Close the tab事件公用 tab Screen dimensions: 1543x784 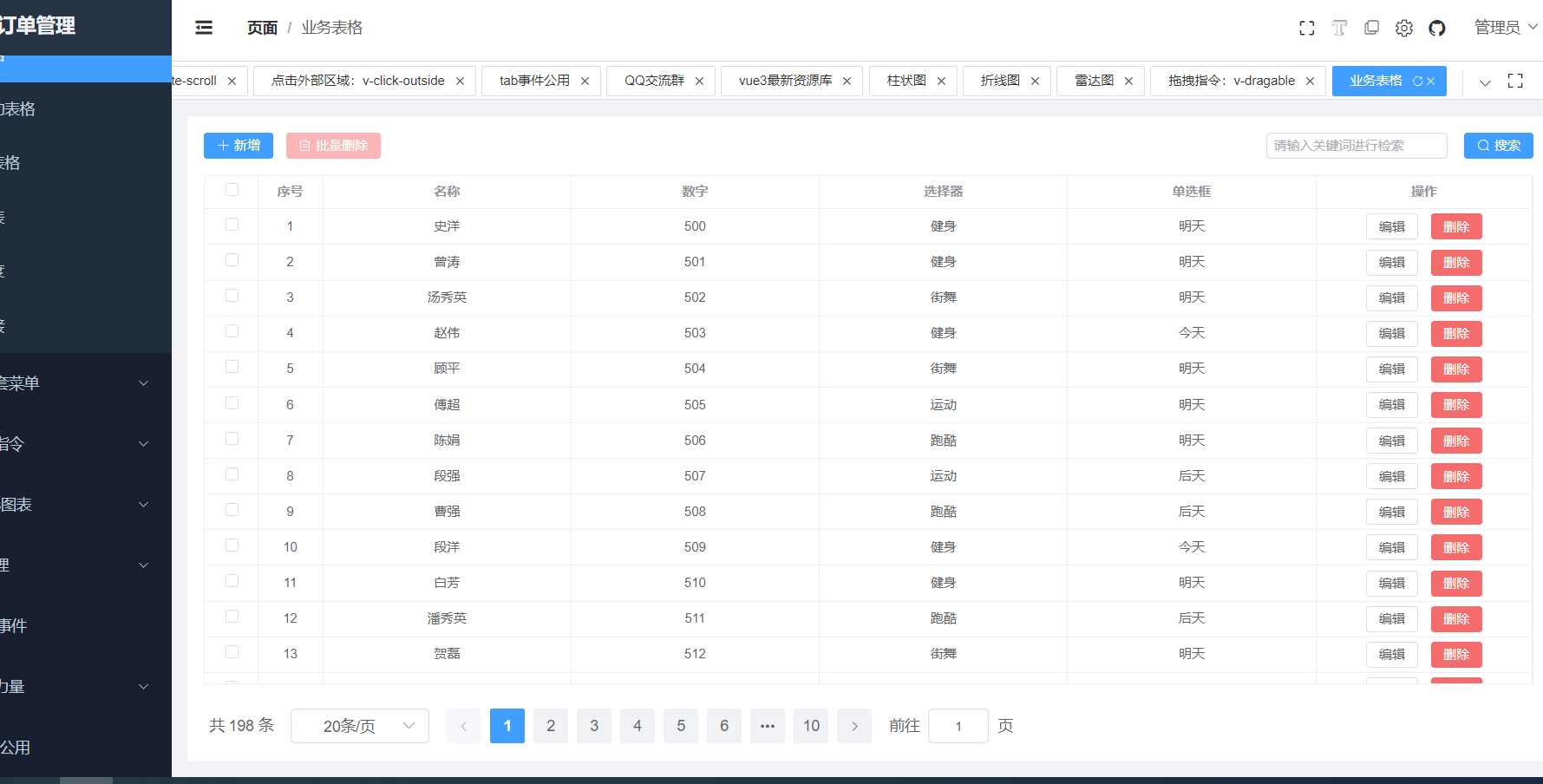[585, 81]
